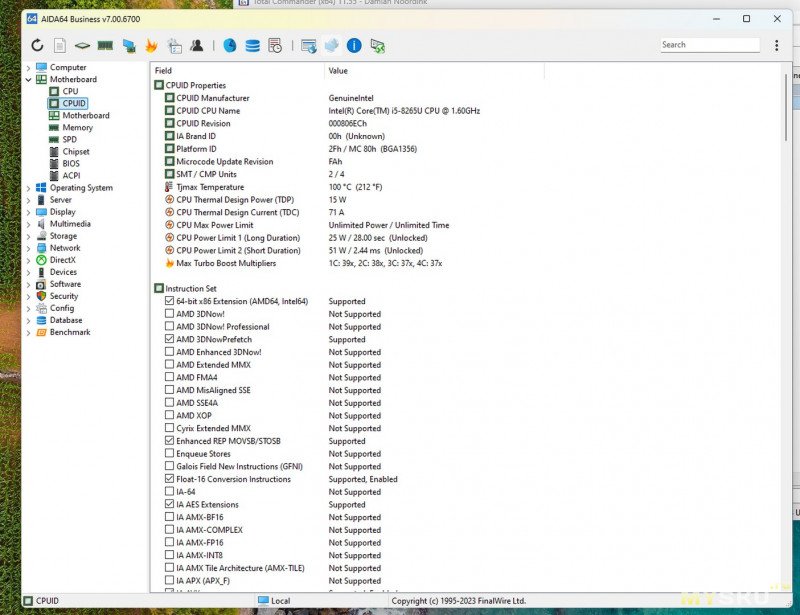Collapse the Motherboard tree node
800x615 pixels.
tap(29, 80)
